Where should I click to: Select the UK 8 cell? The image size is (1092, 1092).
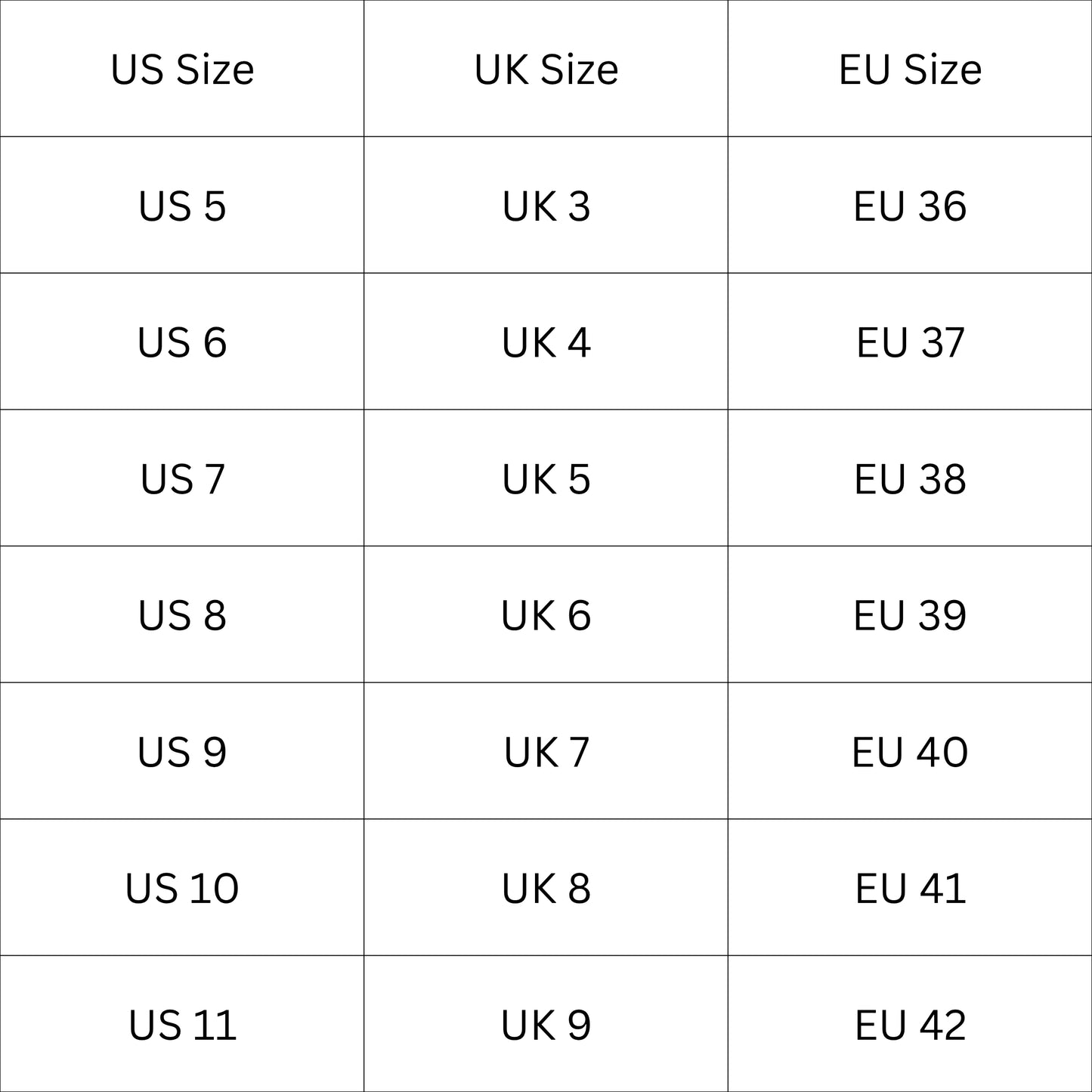click(x=546, y=888)
